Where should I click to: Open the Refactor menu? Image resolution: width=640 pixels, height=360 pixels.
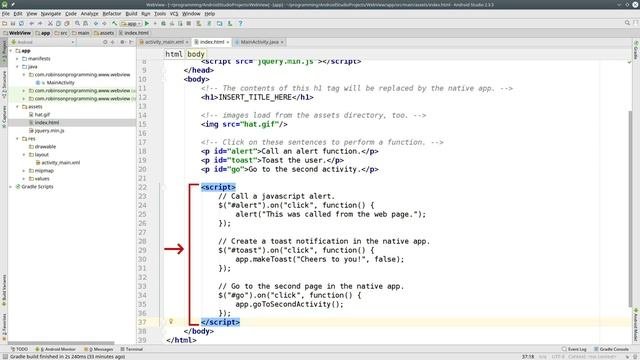pos(111,13)
